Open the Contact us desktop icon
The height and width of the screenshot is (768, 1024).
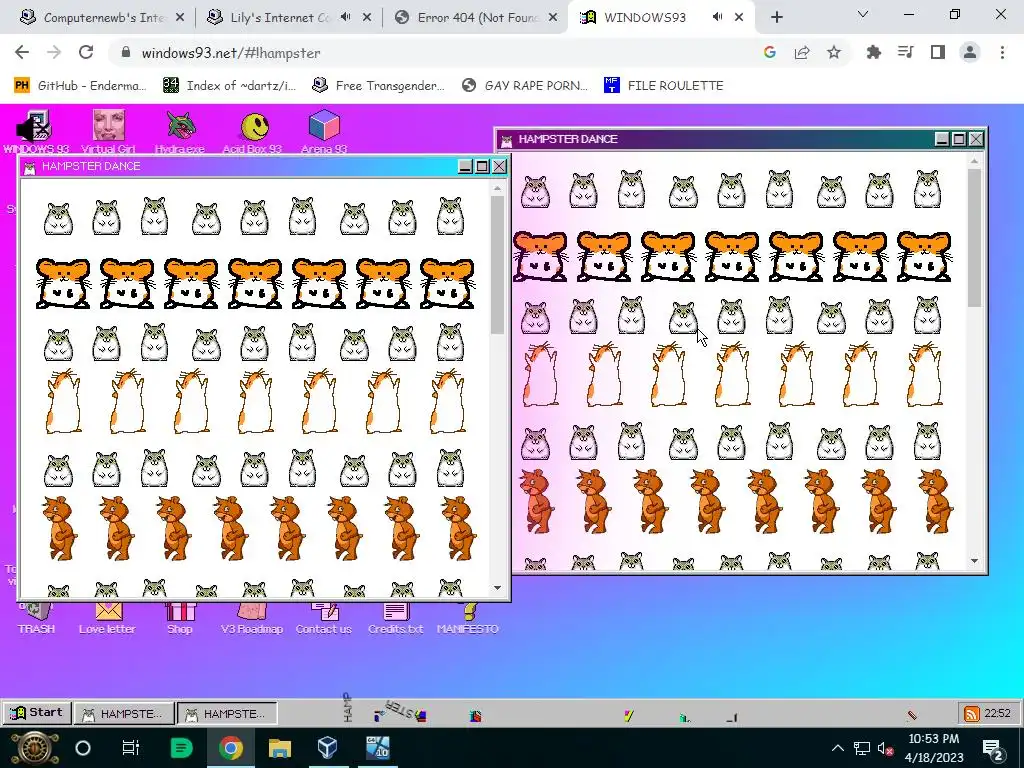point(324,618)
